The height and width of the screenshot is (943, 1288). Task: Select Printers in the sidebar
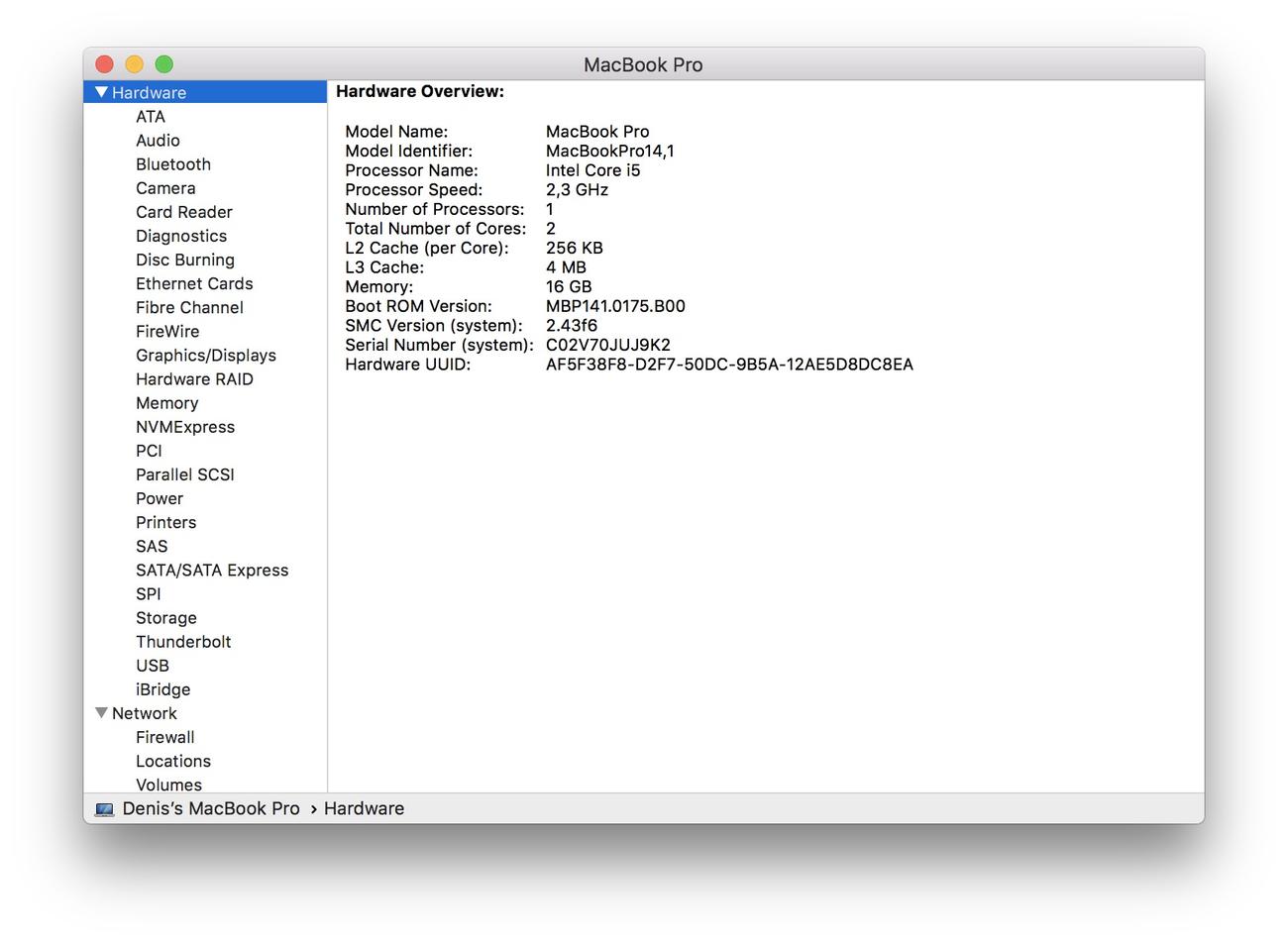pos(166,522)
